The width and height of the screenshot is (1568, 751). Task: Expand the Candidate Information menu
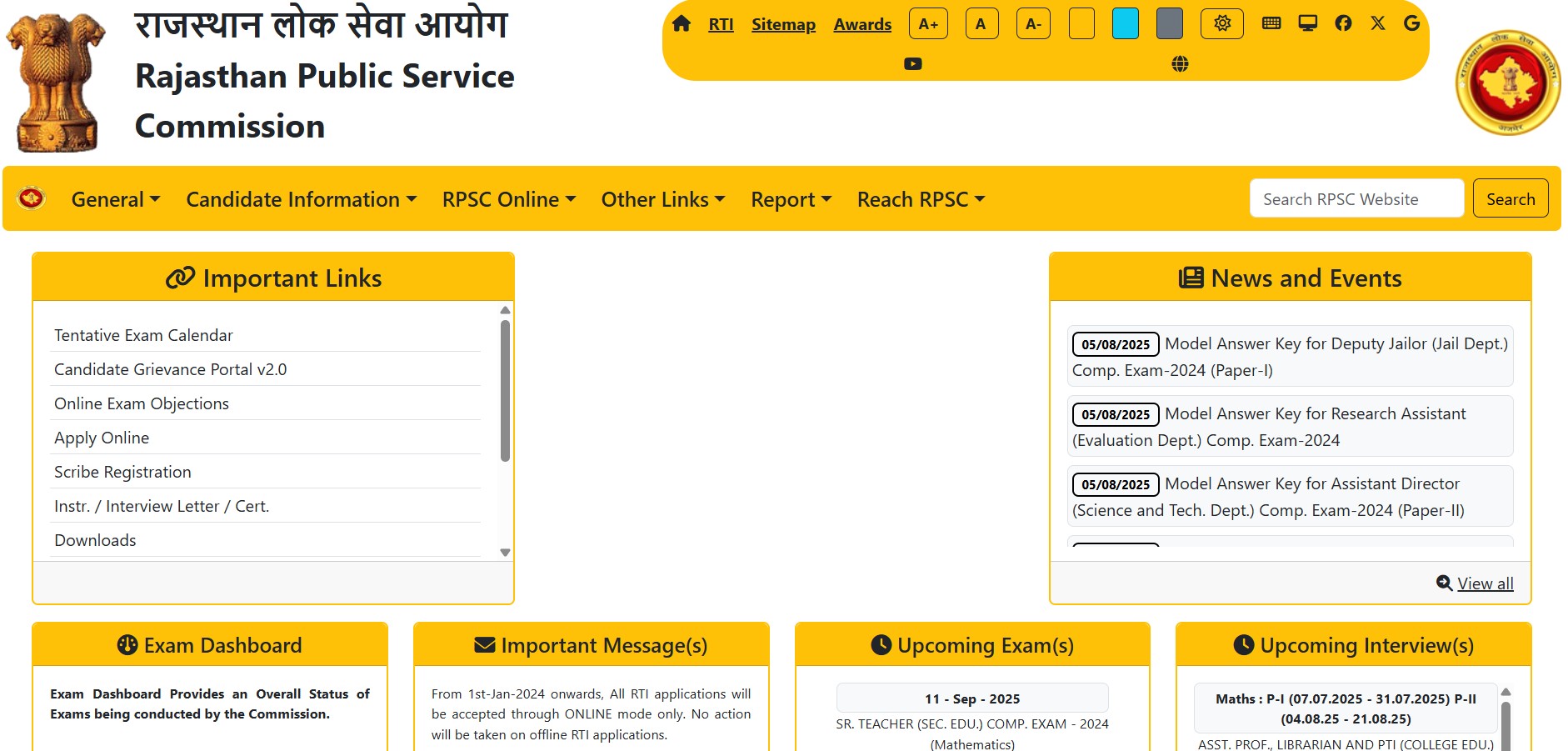(301, 199)
